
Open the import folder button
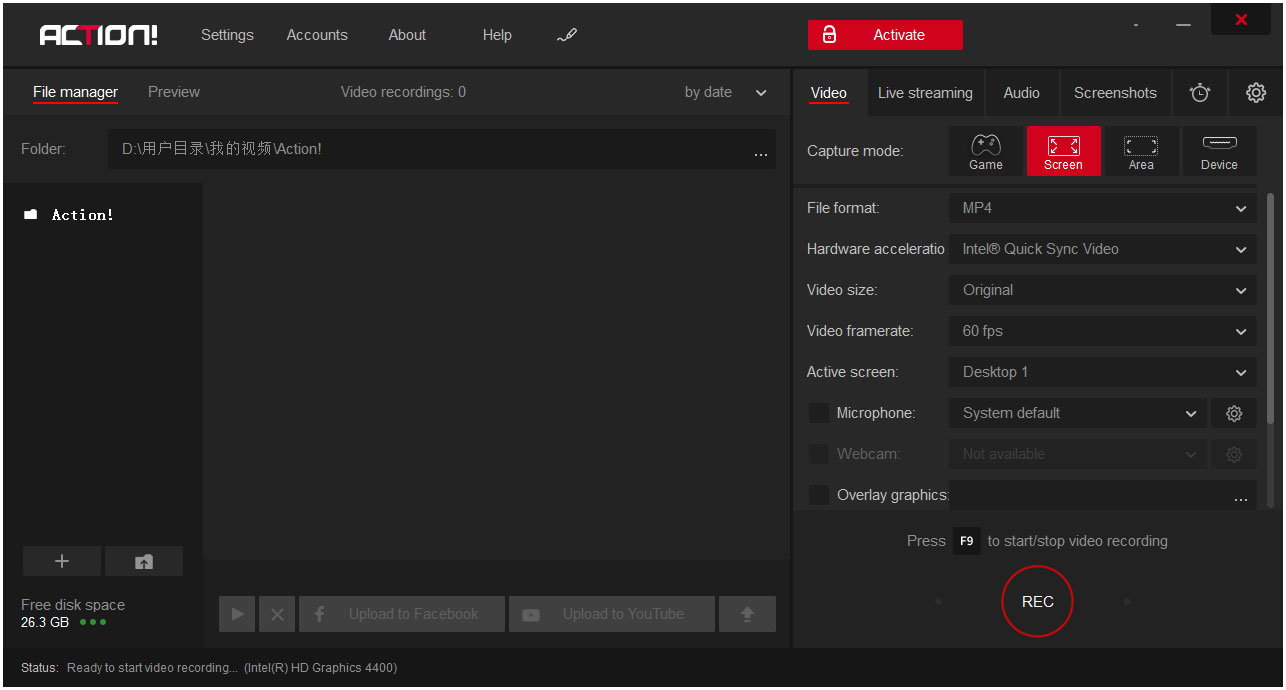tap(144, 562)
